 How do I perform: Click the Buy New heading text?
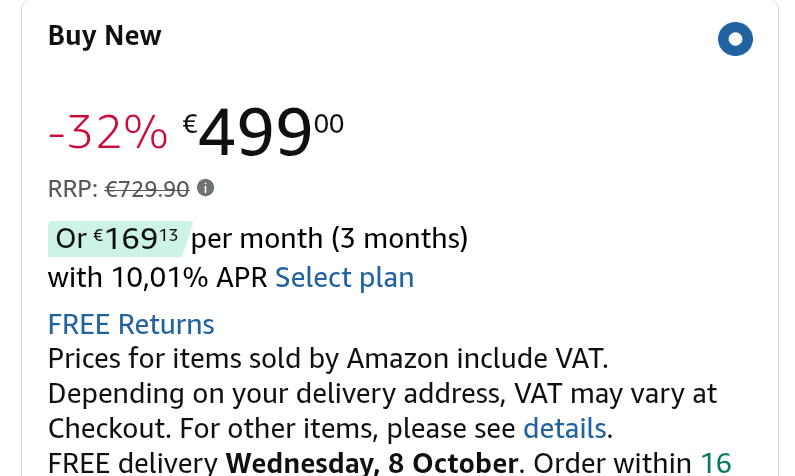pos(104,36)
